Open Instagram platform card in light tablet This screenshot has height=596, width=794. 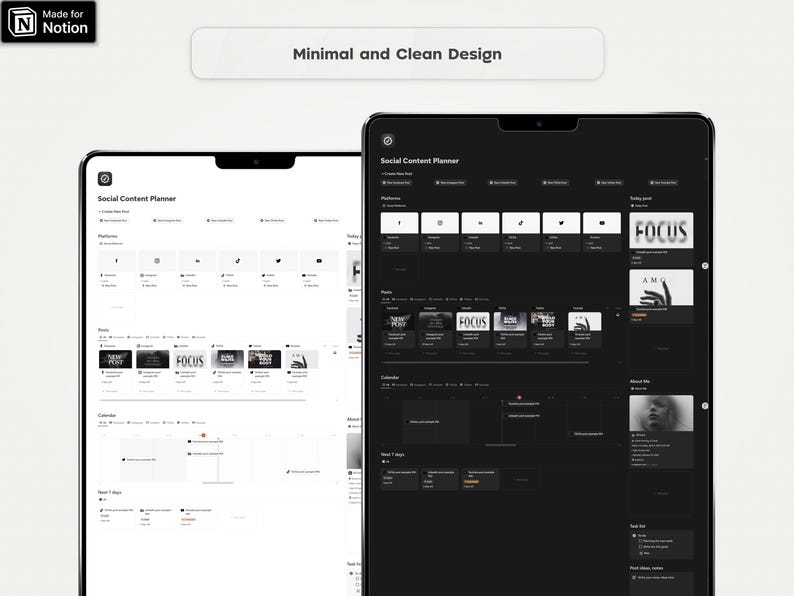pyautogui.click(x=157, y=270)
